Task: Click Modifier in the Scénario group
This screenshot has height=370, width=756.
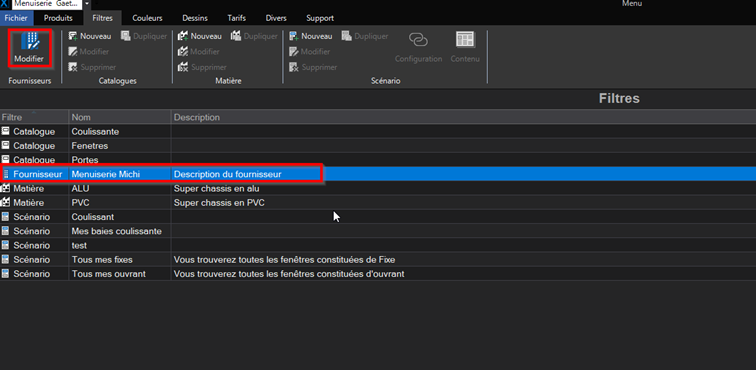Action: (310, 52)
